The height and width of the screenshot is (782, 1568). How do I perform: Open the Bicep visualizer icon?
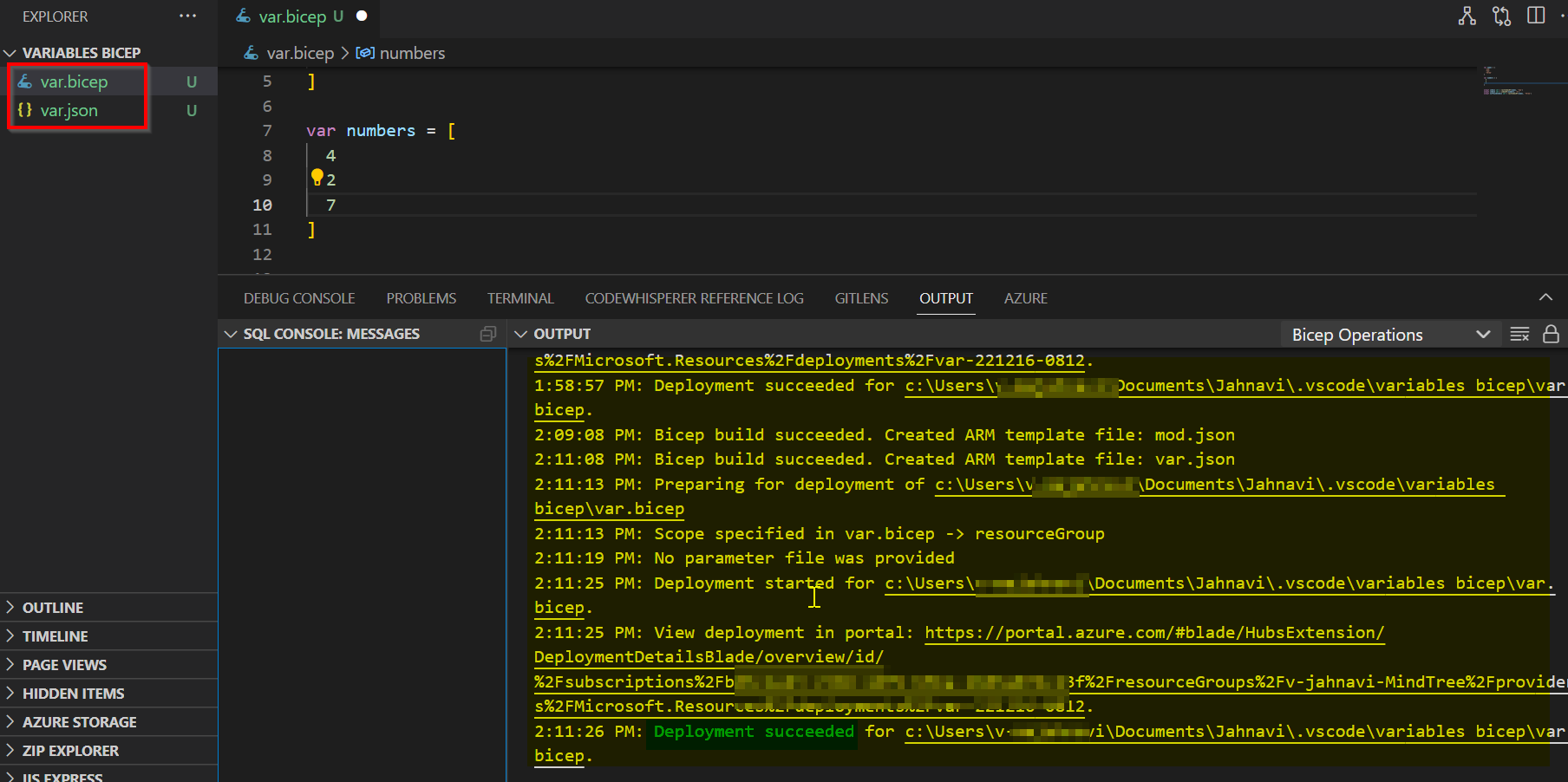click(1467, 16)
